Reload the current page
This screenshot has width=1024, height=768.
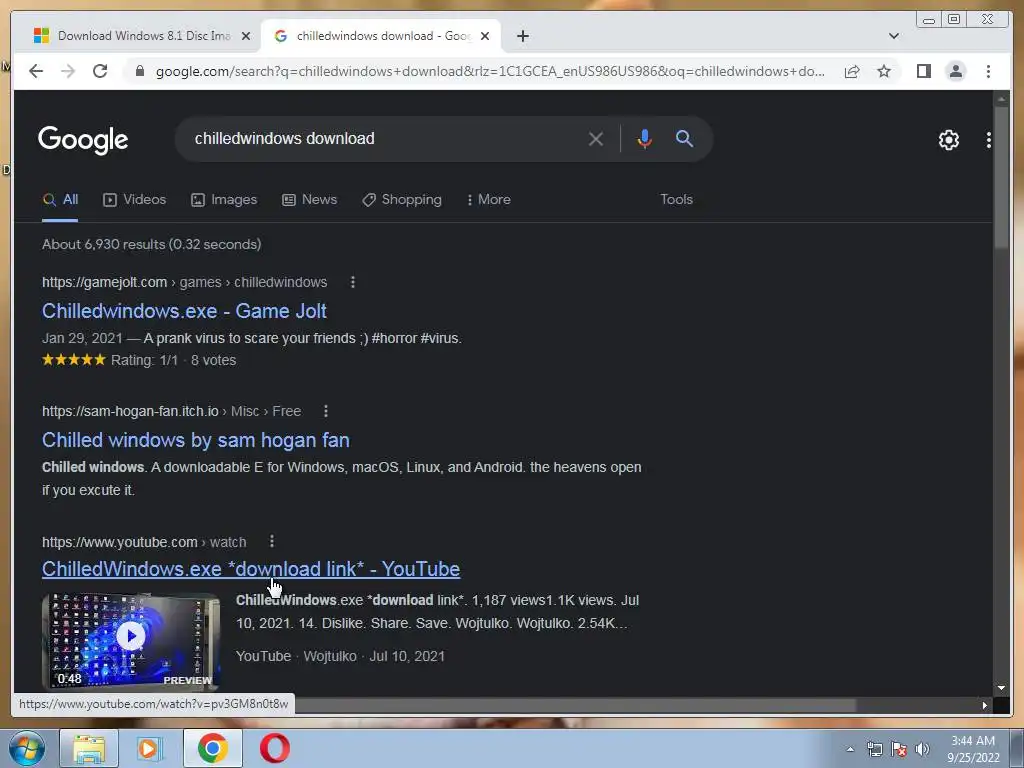pos(100,71)
